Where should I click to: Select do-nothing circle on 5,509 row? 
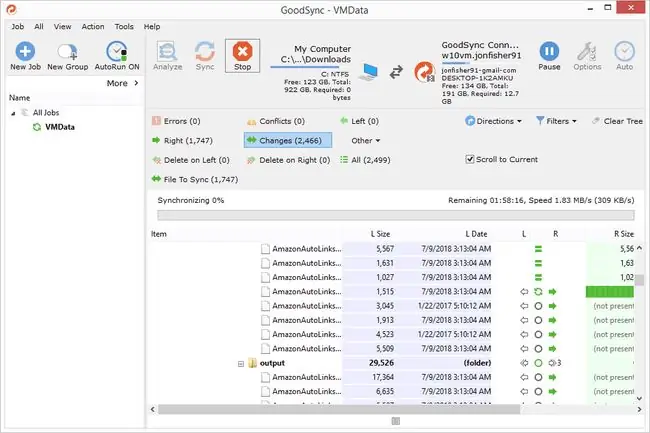point(538,349)
